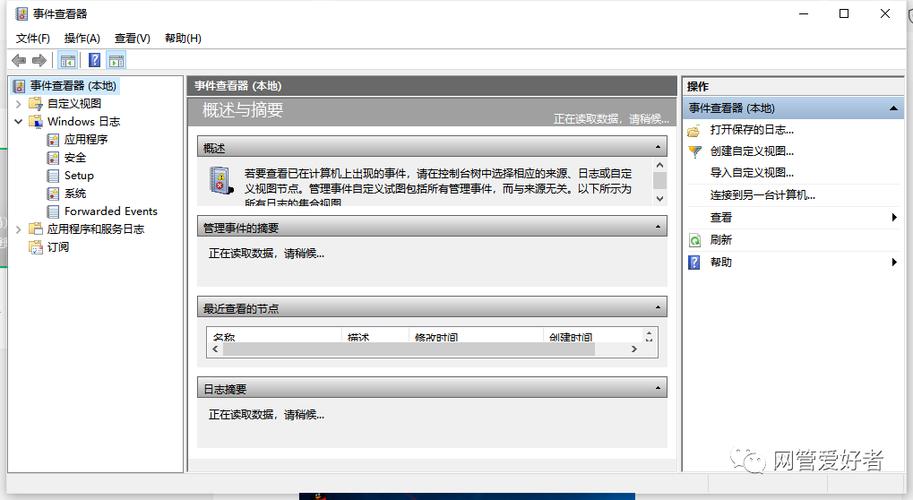Click the blue help toolbar icon

[x=94, y=61]
